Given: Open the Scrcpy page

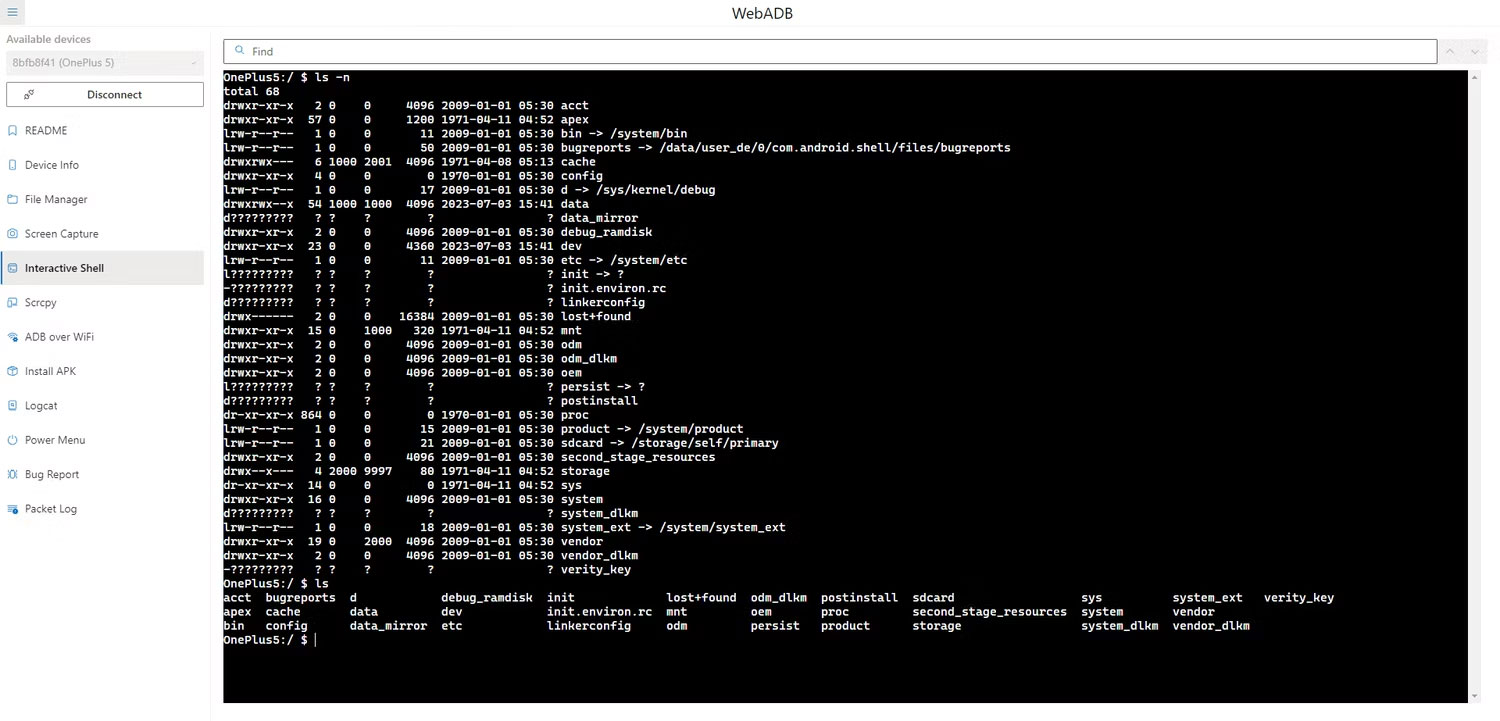Looking at the screenshot, I should tap(102, 302).
